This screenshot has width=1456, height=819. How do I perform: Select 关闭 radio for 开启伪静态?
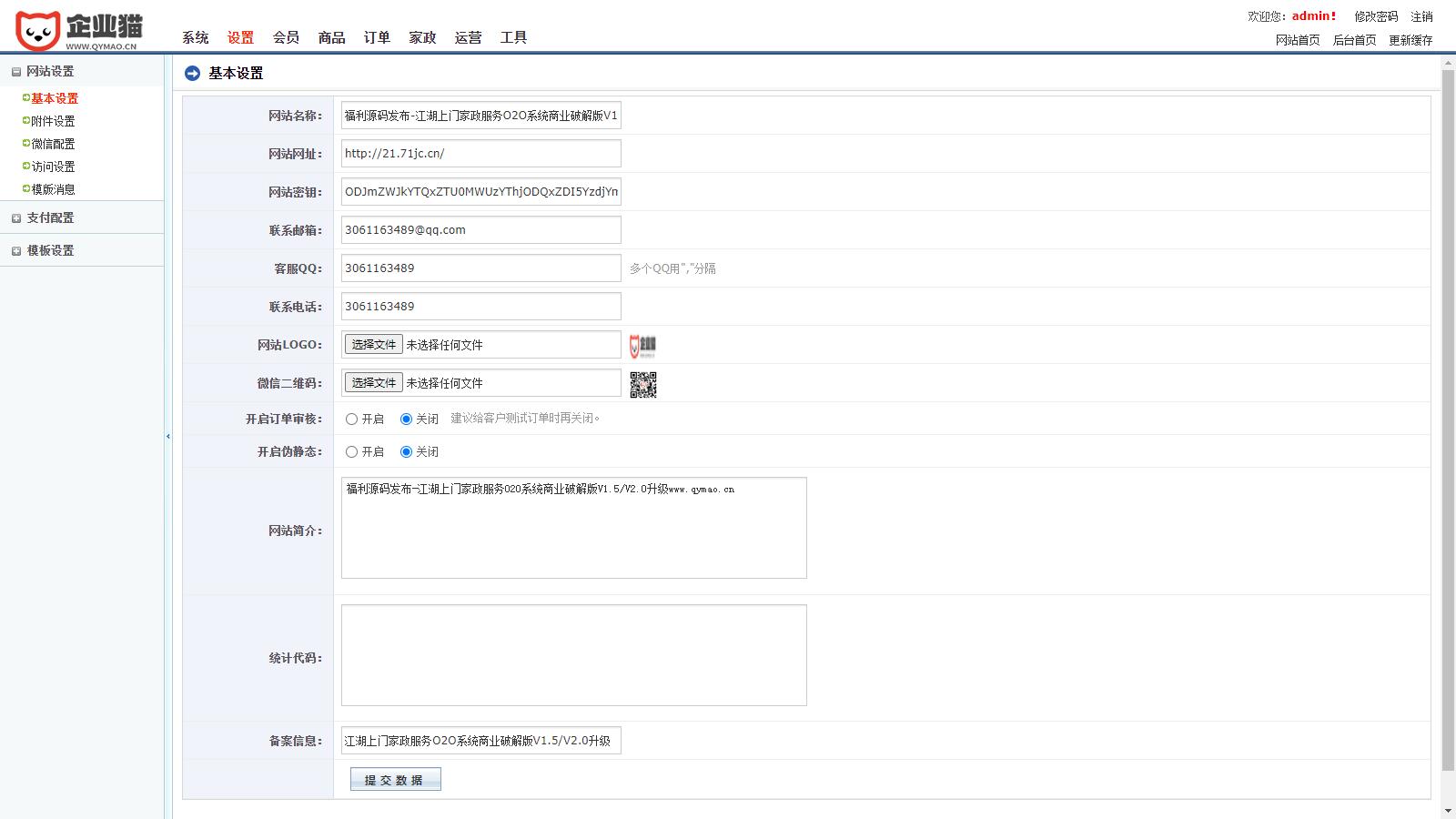pyautogui.click(x=406, y=451)
